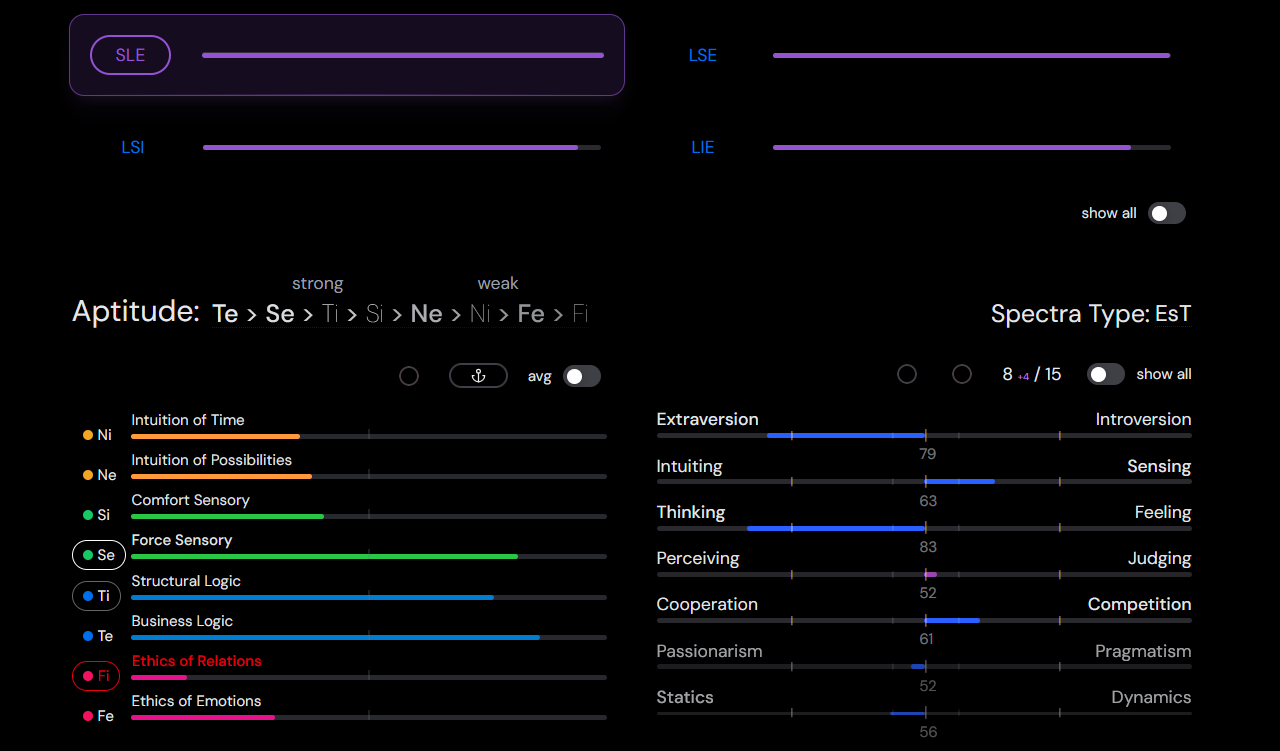1280x751 pixels.
Task: Click Fi in the Aptitude ranking
Action: (580, 314)
